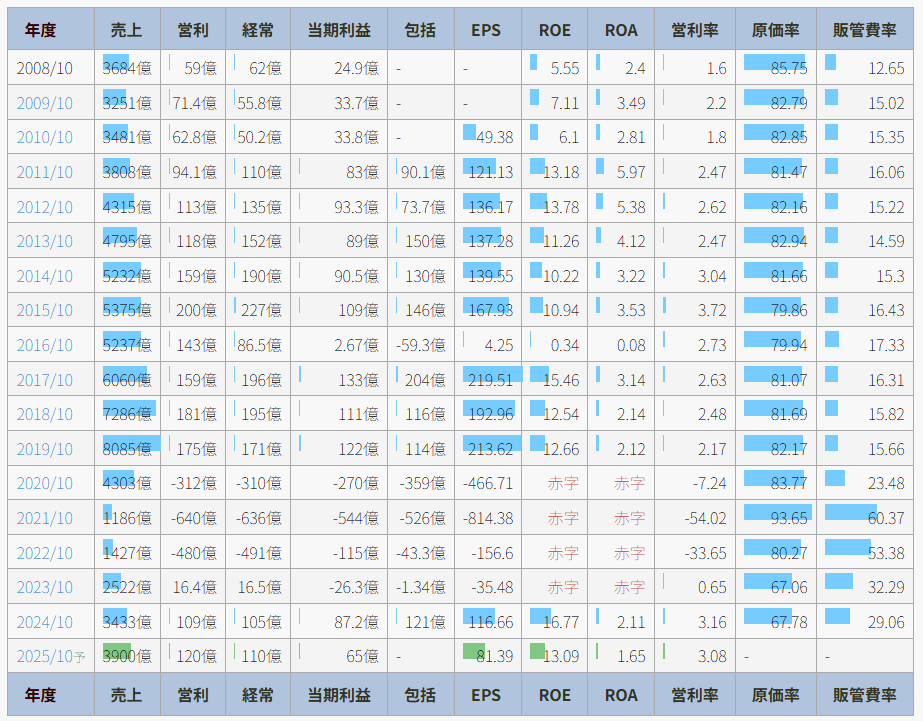Select the ROE header in top row
The image size is (923, 721).
click(554, 30)
